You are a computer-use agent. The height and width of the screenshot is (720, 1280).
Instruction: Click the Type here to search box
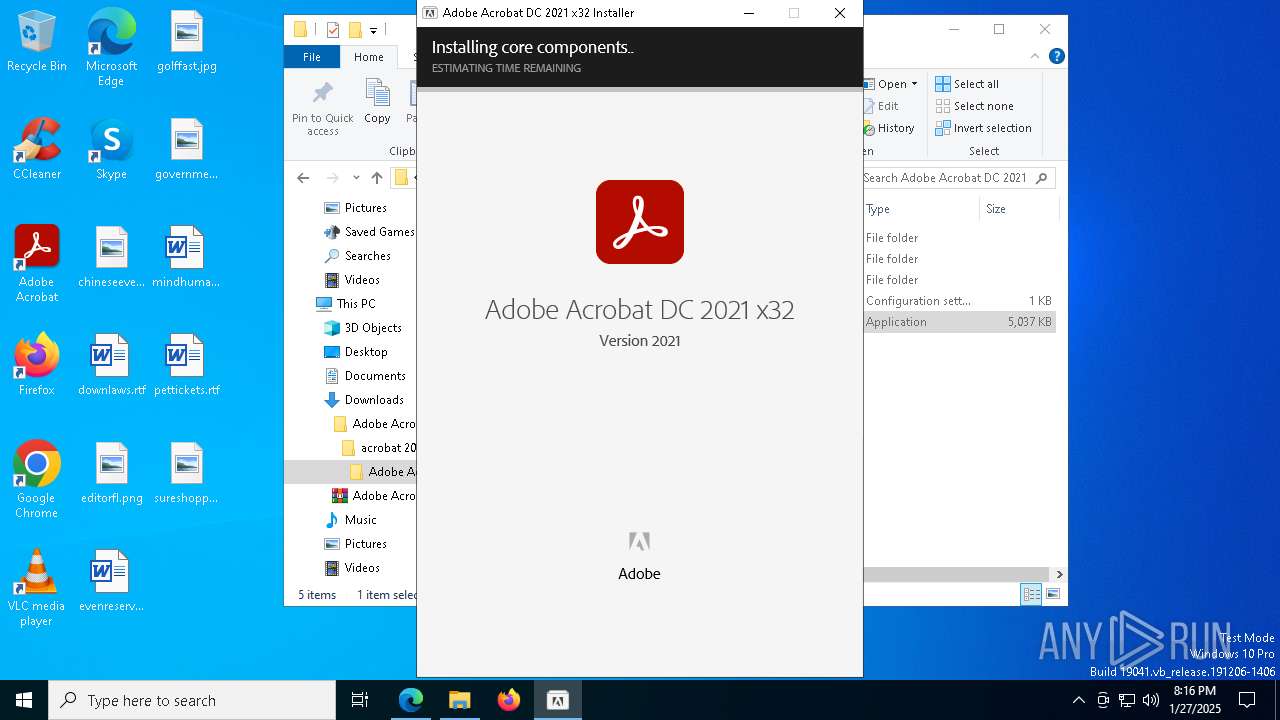coord(192,700)
